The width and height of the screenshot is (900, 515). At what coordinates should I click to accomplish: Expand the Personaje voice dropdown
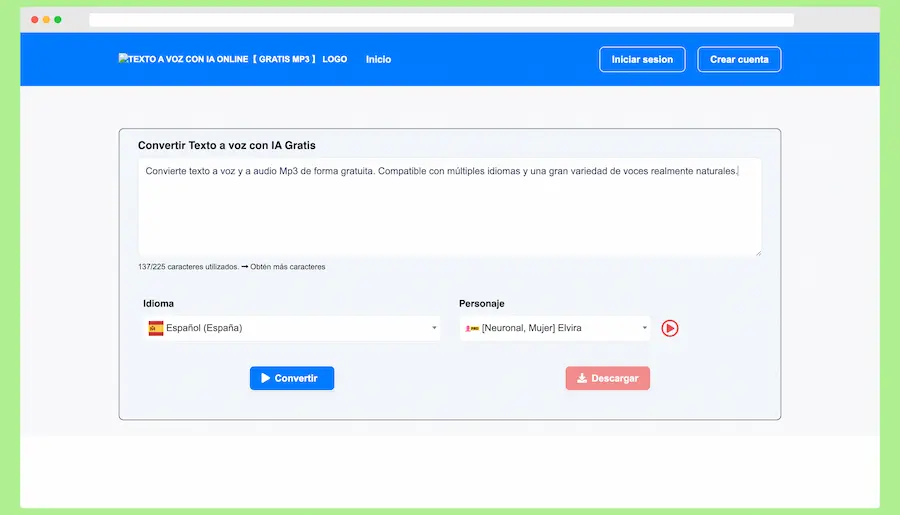pyautogui.click(x=553, y=328)
